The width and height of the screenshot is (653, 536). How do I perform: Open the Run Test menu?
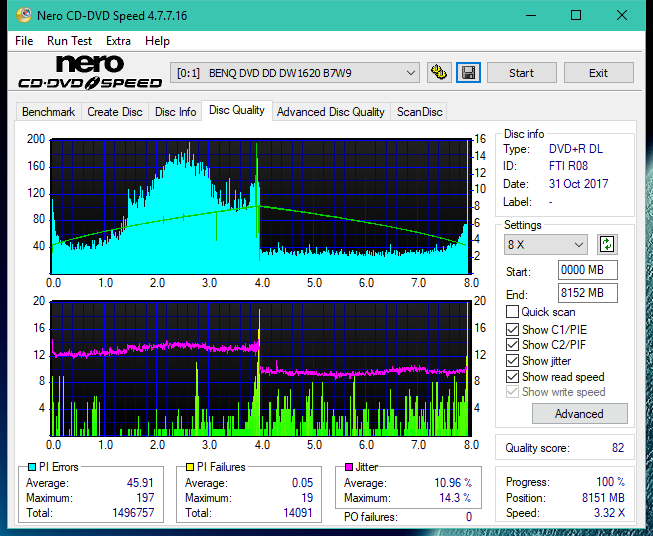coord(70,41)
